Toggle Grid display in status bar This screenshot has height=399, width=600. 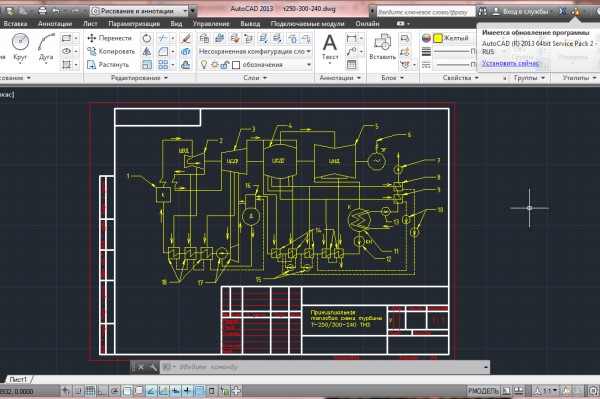click(x=90, y=391)
